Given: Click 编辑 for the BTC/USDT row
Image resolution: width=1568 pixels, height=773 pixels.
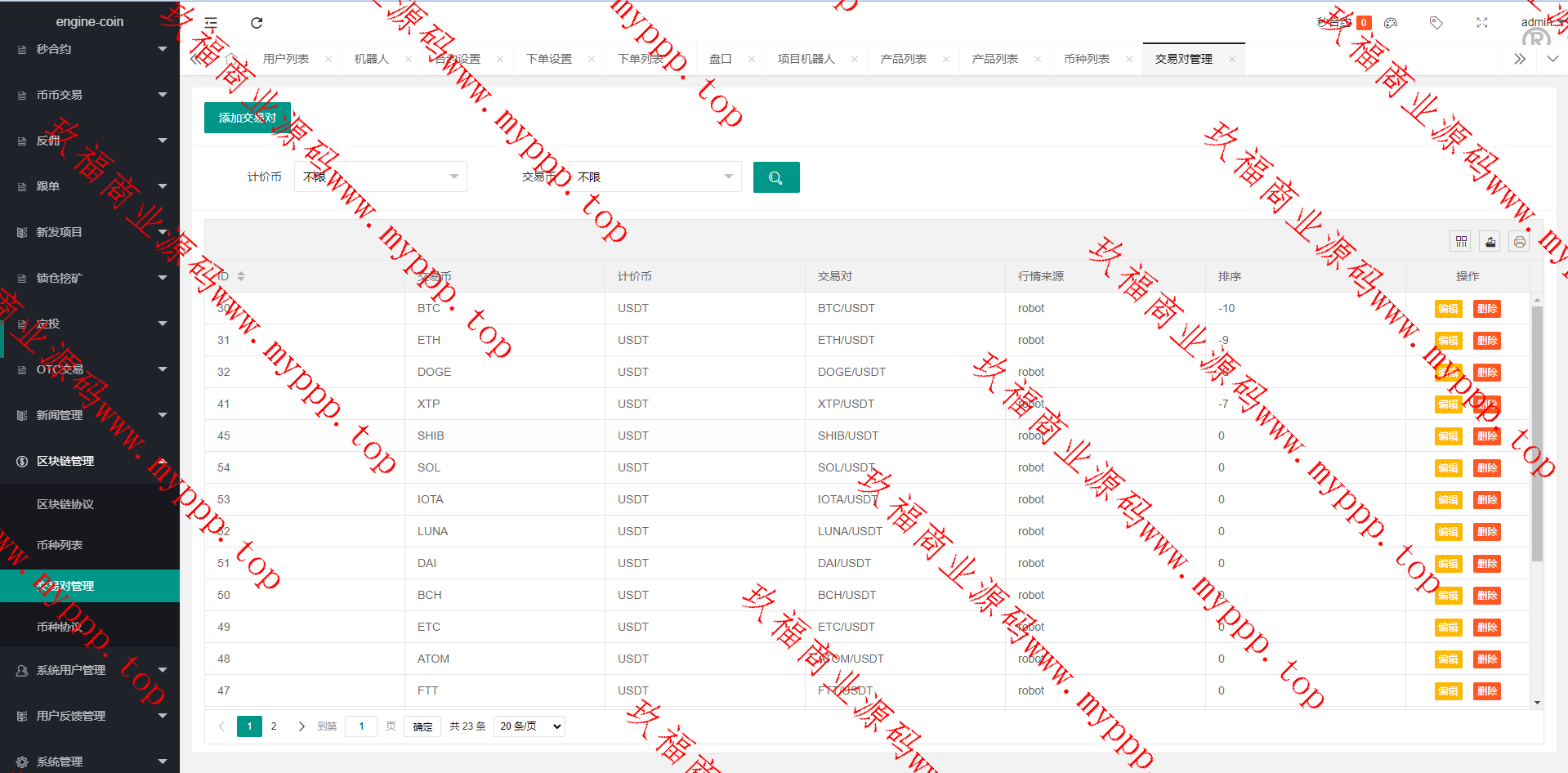Looking at the screenshot, I should 1448,309.
